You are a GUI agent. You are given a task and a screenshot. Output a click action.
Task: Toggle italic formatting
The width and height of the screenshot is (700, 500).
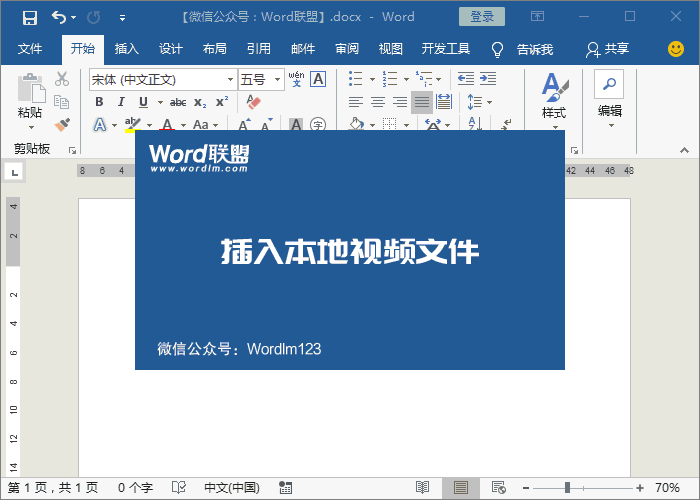click(121, 102)
